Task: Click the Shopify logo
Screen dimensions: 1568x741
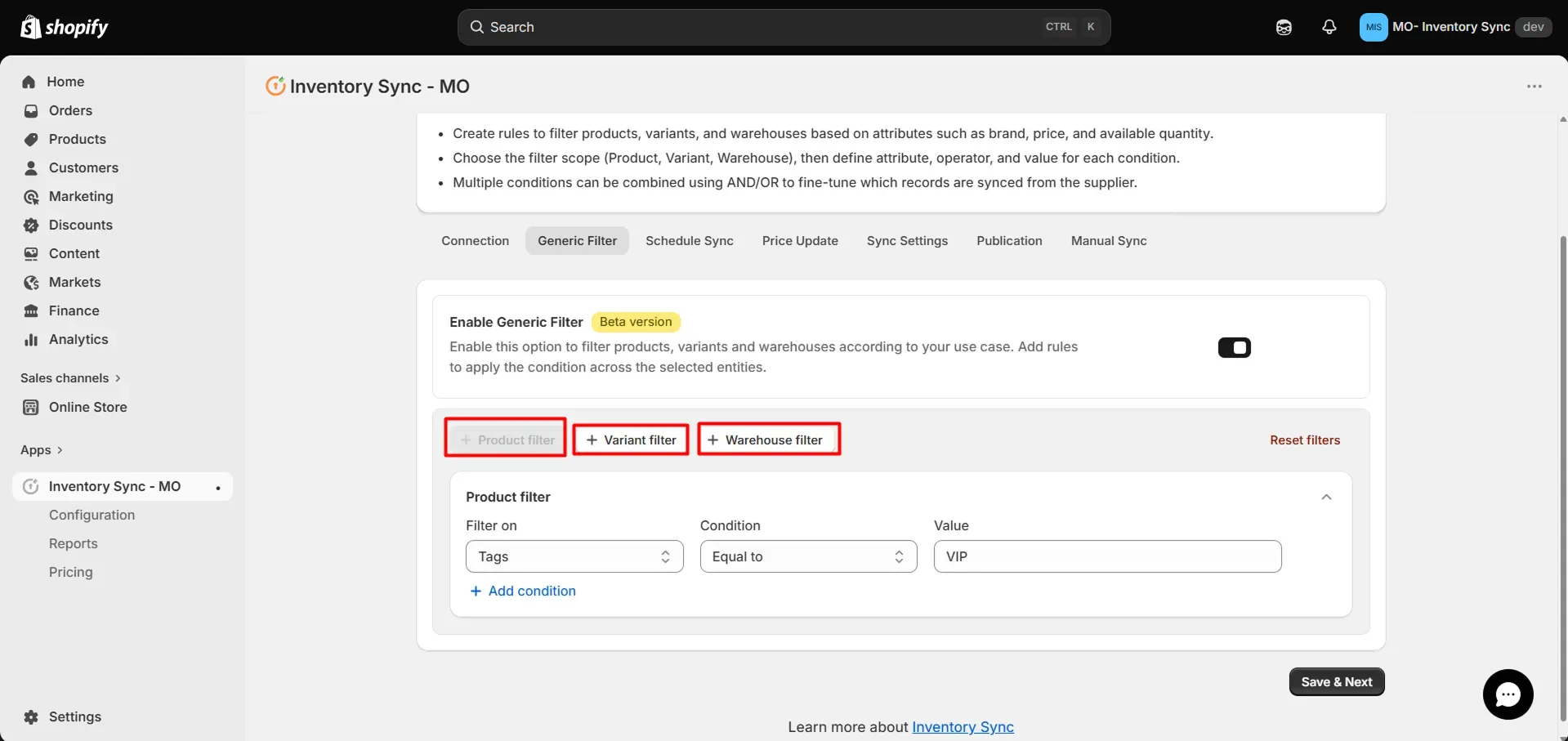Action: click(64, 27)
